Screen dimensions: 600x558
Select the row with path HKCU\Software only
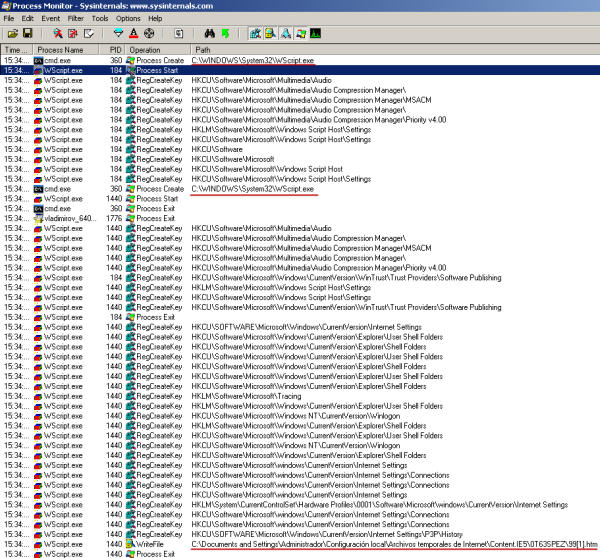click(x=300, y=149)
